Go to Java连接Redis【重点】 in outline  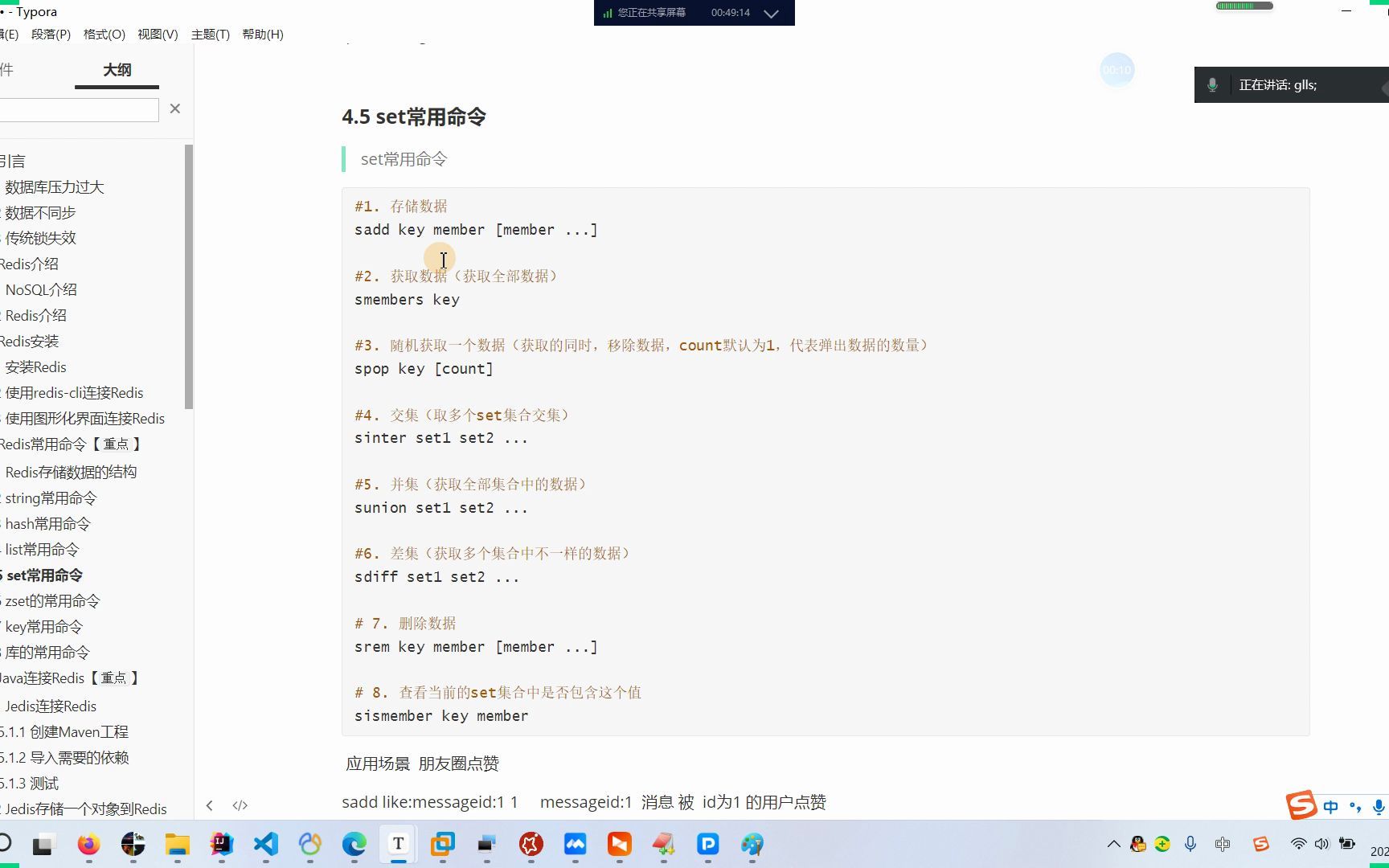(70, 678)
